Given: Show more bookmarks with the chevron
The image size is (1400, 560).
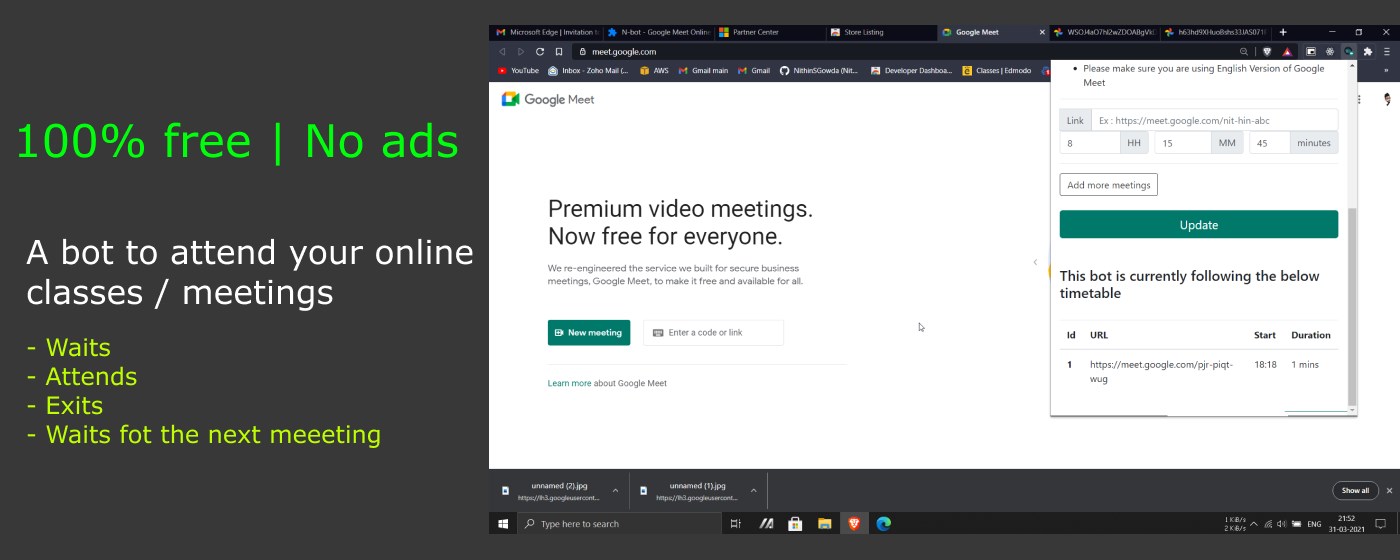Looking at the screenshot, I should click(x=1386, y=71).
